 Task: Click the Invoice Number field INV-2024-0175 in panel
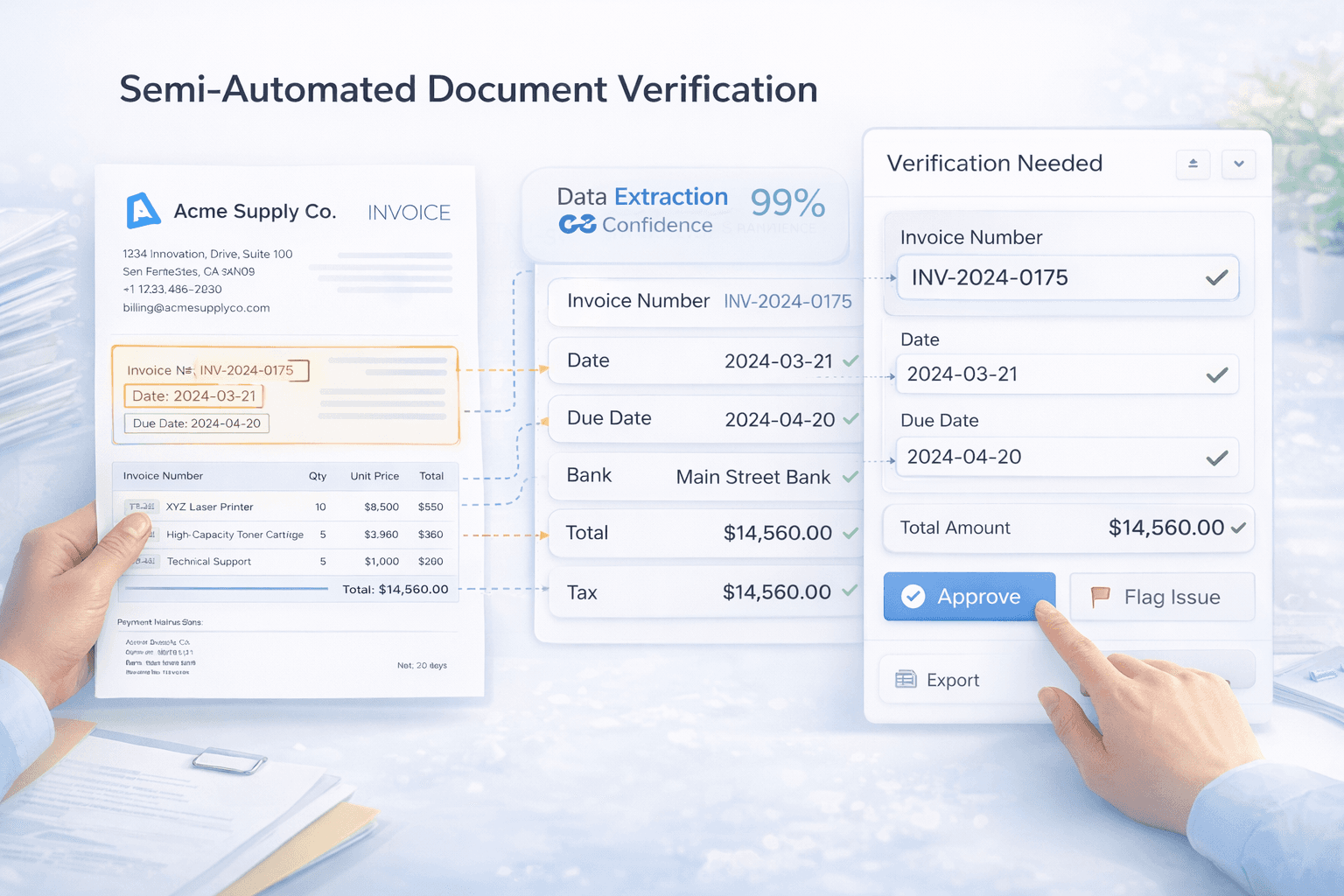coord(1067,278)
